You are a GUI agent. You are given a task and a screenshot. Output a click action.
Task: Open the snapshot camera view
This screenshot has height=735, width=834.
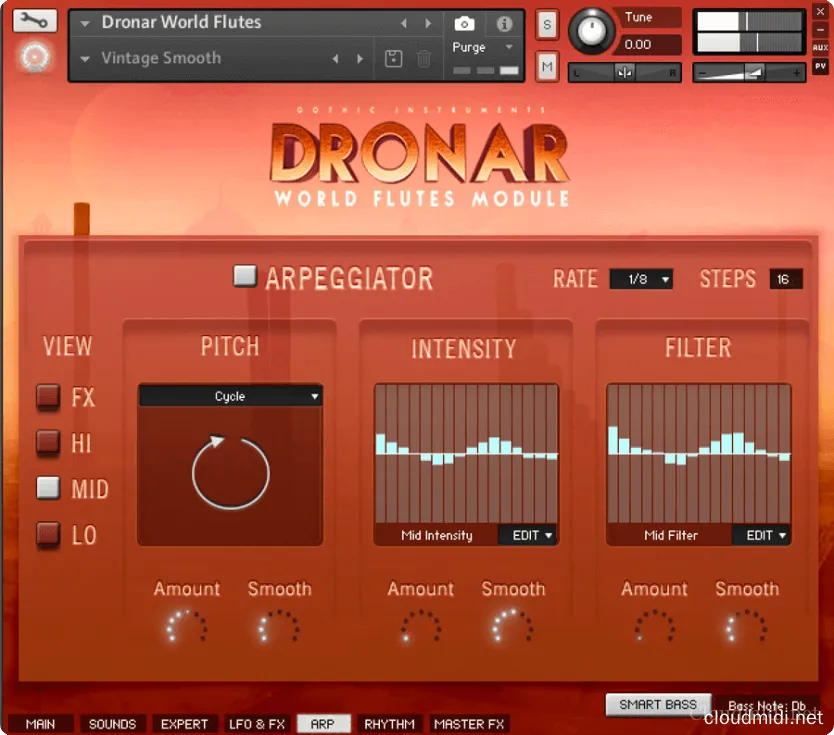(x=464, y=23)
